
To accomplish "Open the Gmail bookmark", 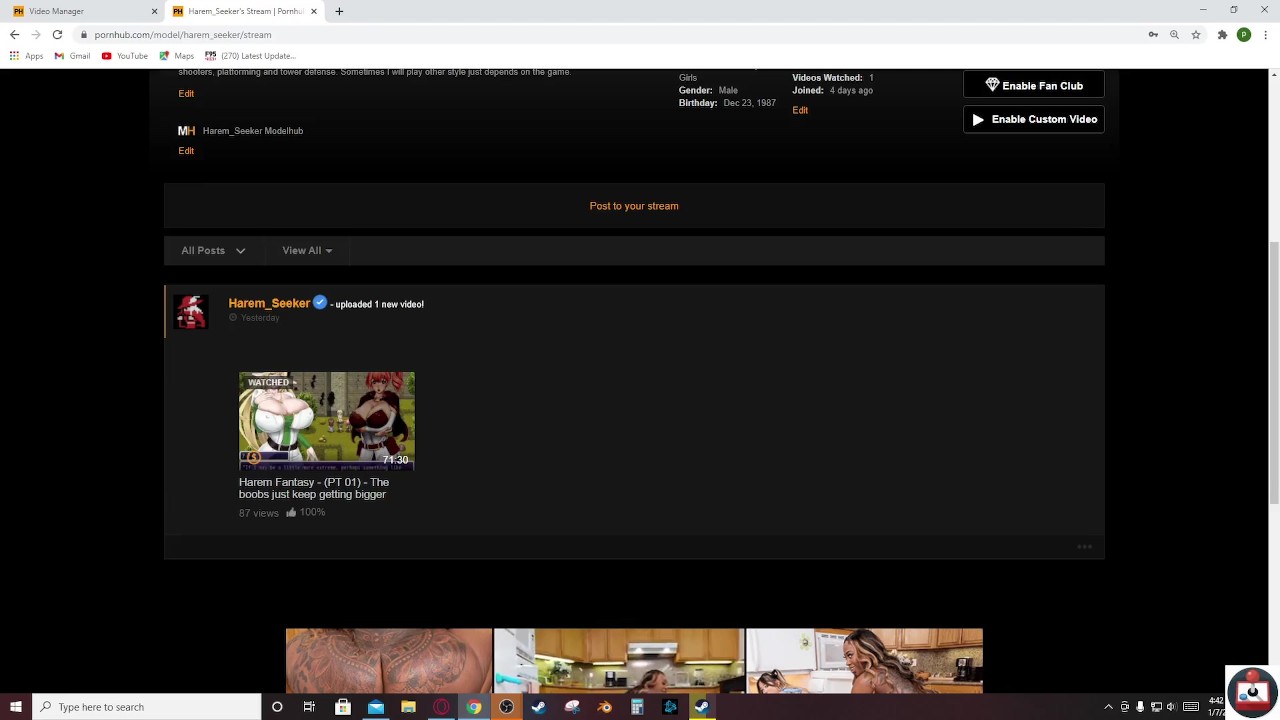I will (x=72, y=56).
